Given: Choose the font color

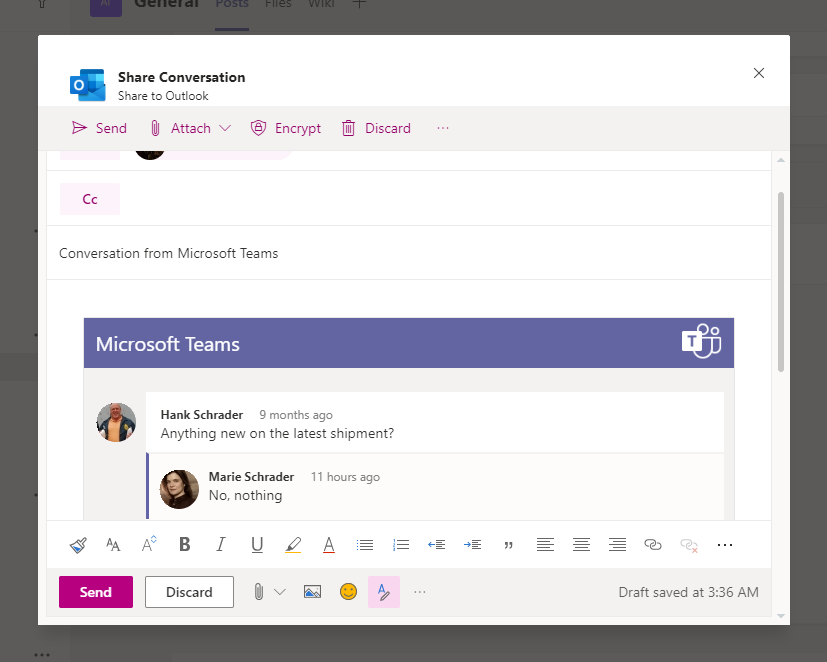Looking at the screenshot, I should click(x=329, y=545).
